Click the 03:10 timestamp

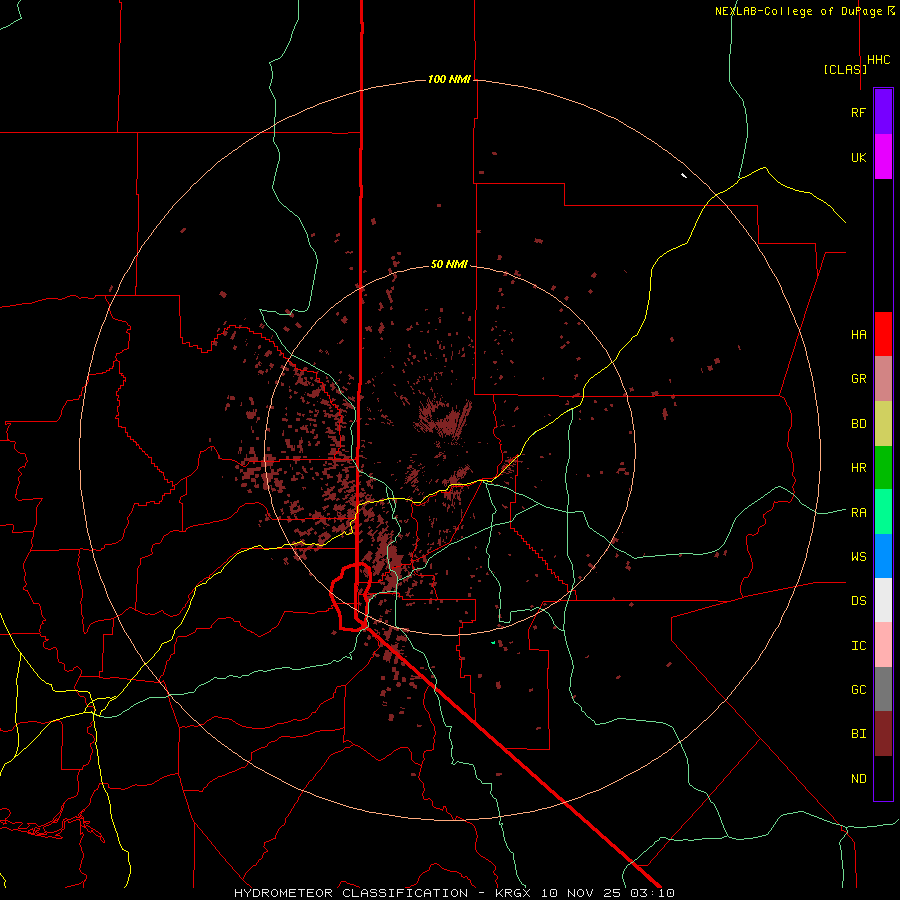click(x=654, y=893)
